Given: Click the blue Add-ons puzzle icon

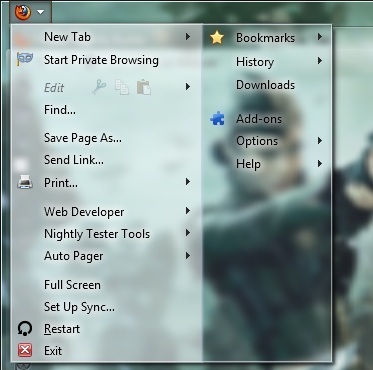Looking at the screenshot, I should 217,119.
